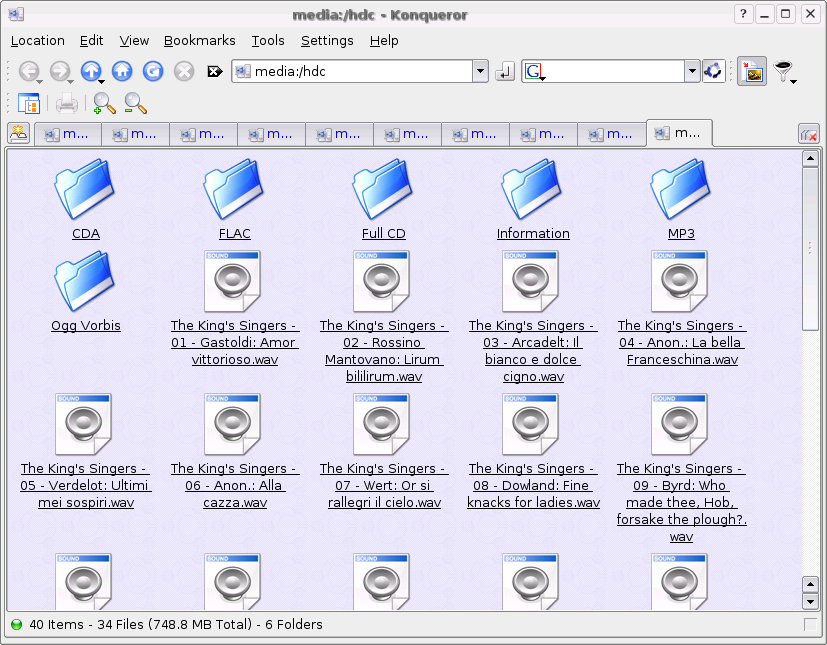The height and width of the screenshot is (645, 827).
Task: Toggle the checkbox at the status bar's right end
Action: point(810,624)
